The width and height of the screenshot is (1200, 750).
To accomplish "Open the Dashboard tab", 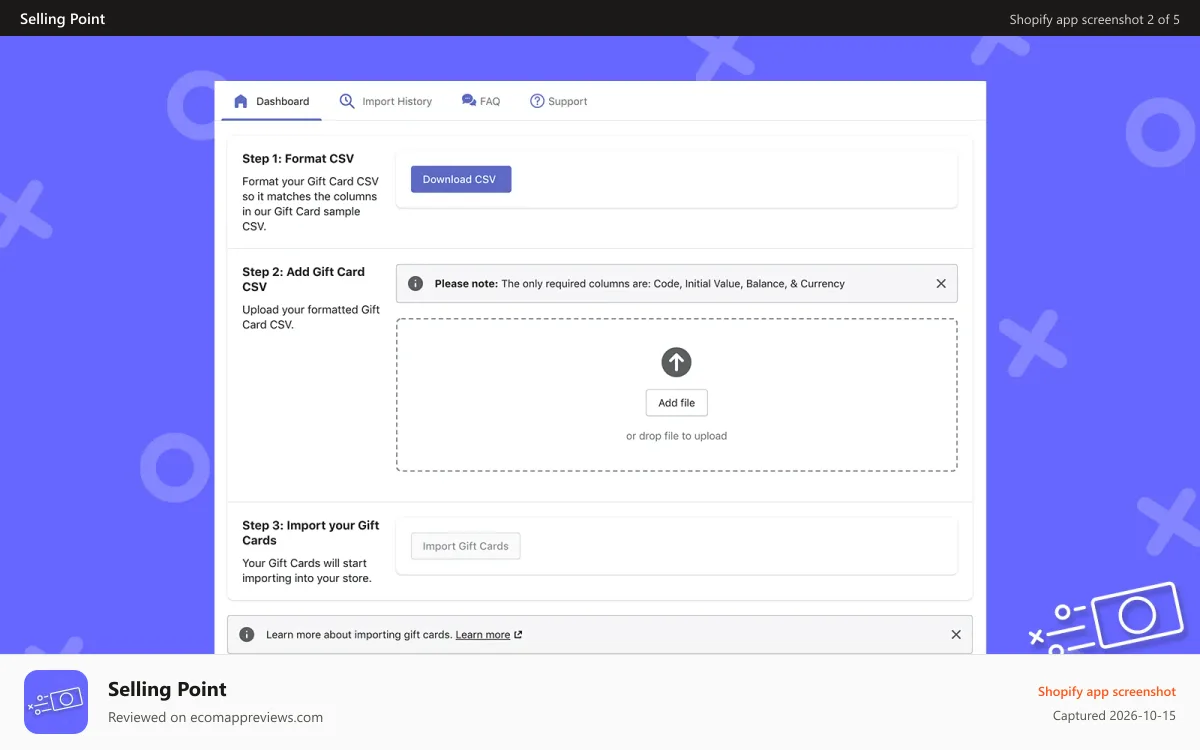I will 272,101.
